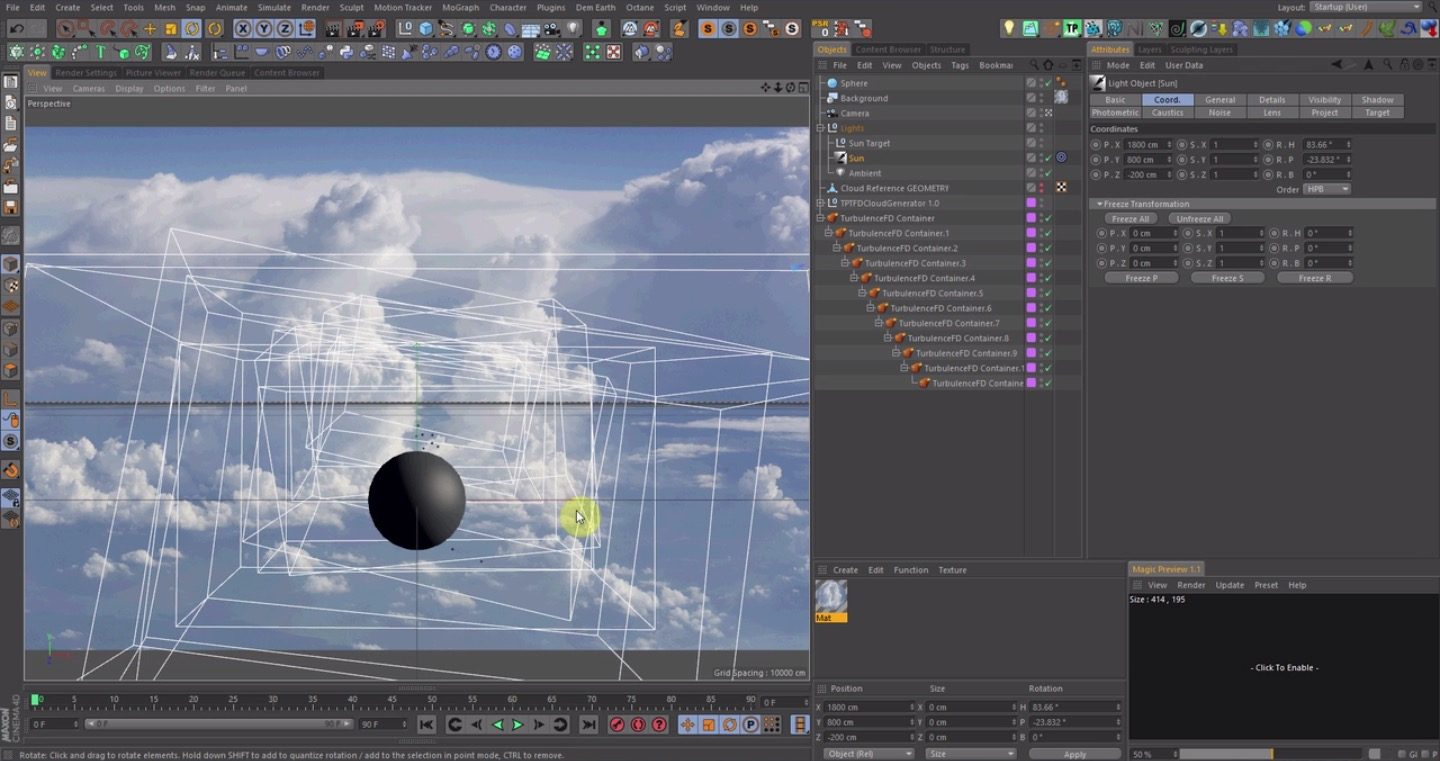1440x761 pixels.
Task: Click Apply in the coordinates panel
Action: [1074, 754]
